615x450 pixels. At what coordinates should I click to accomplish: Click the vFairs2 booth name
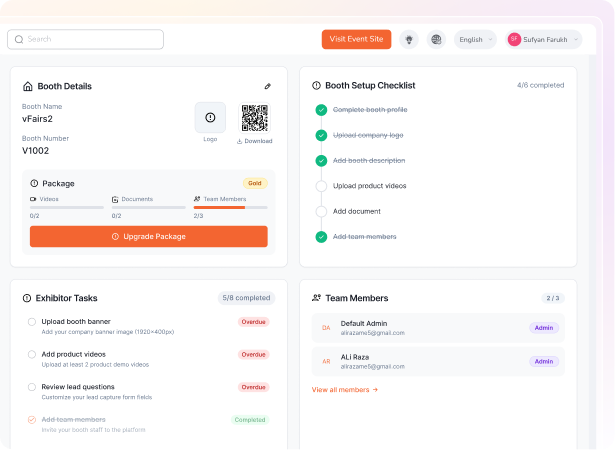(x=37, y=119)
